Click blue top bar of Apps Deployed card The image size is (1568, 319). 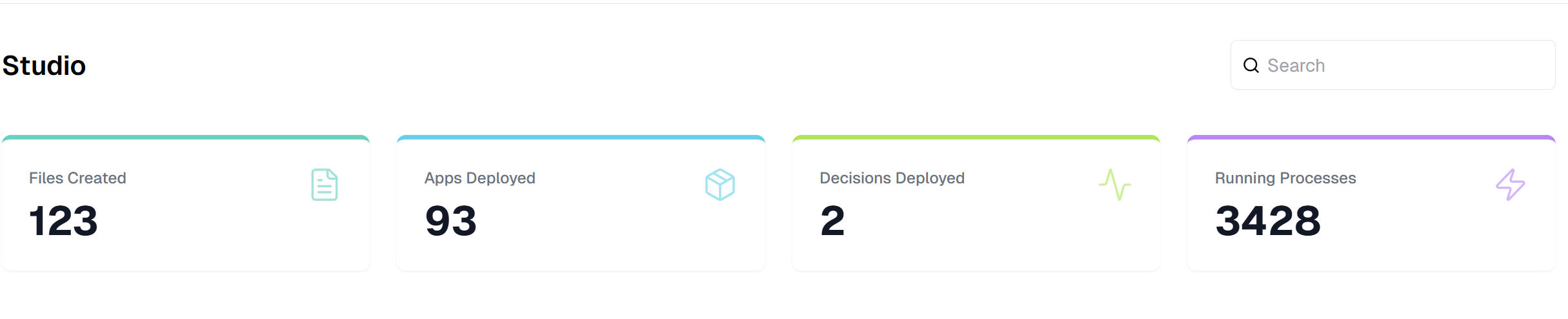(x=581, y=138)
